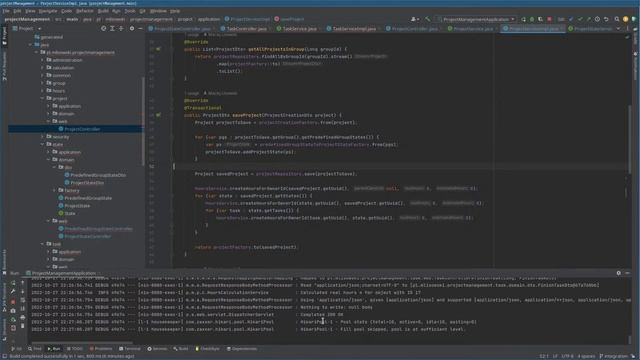This screenshot has height=360, width=640.
Task: Show the hidden editor tabs list
Action: [618, 29]
